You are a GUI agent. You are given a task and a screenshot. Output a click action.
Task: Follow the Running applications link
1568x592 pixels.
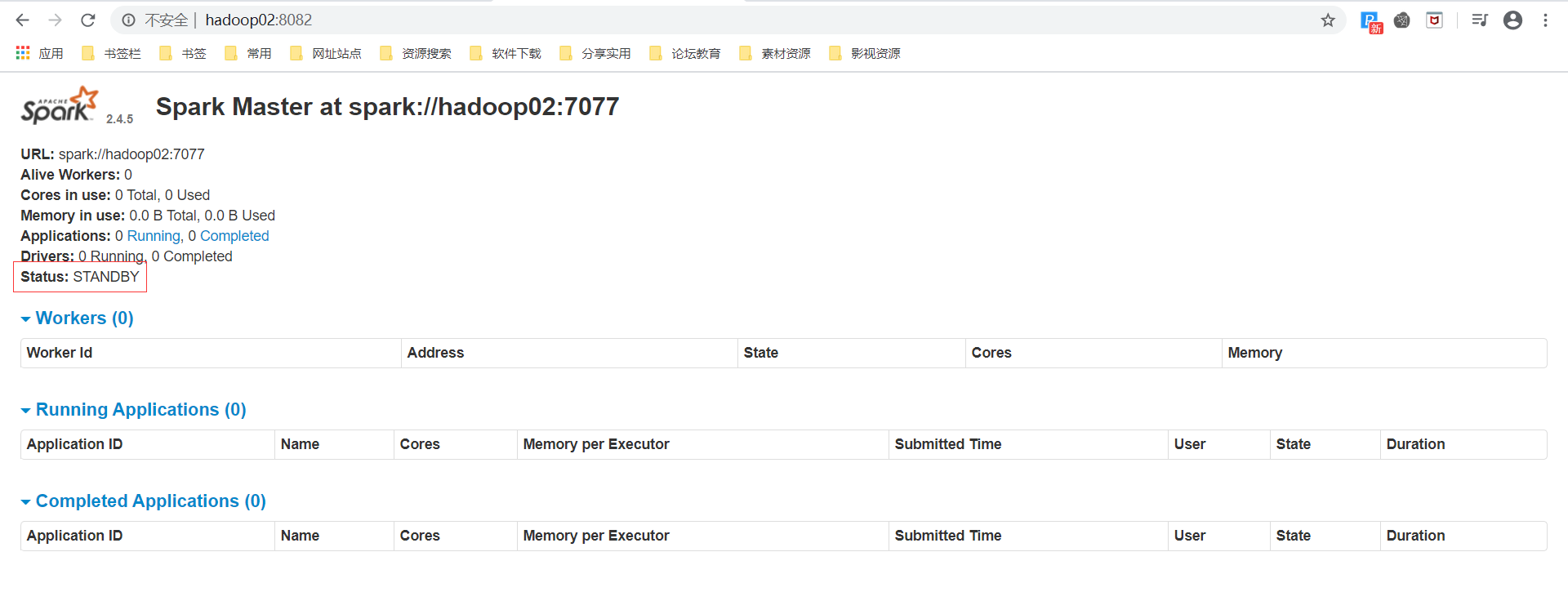click(x=154, y=236)
